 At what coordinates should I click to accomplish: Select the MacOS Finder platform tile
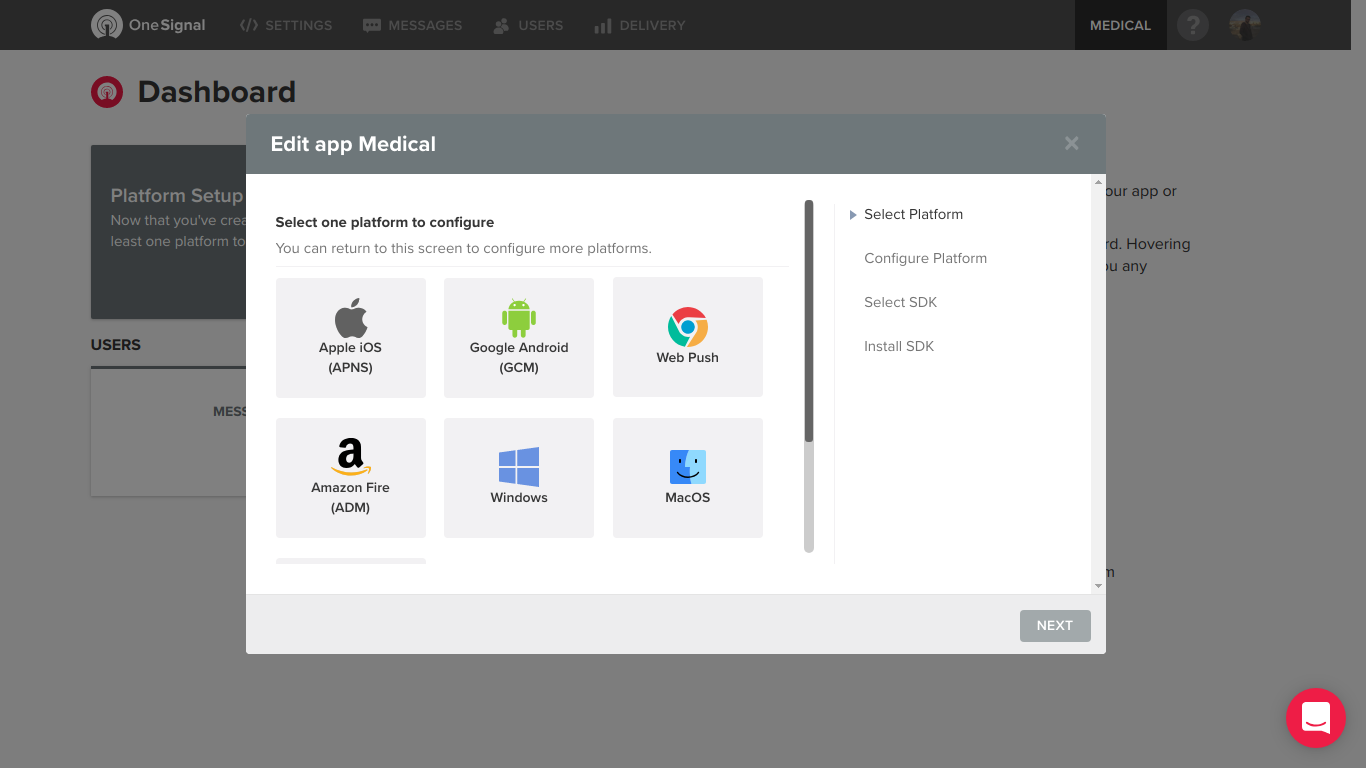688,478
